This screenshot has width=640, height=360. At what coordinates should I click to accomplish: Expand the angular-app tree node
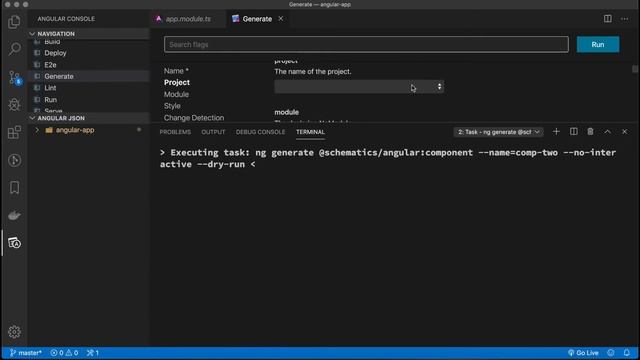[x=37, y=130]
